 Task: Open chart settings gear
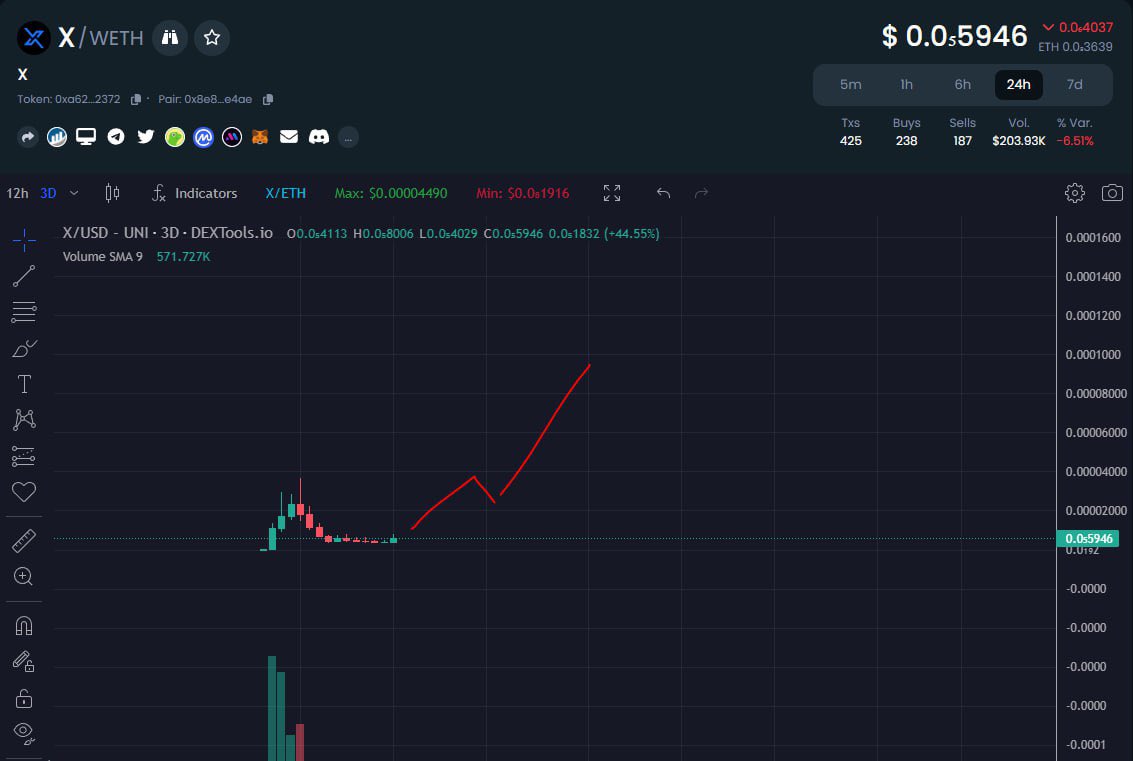(x=1074, y=193)
